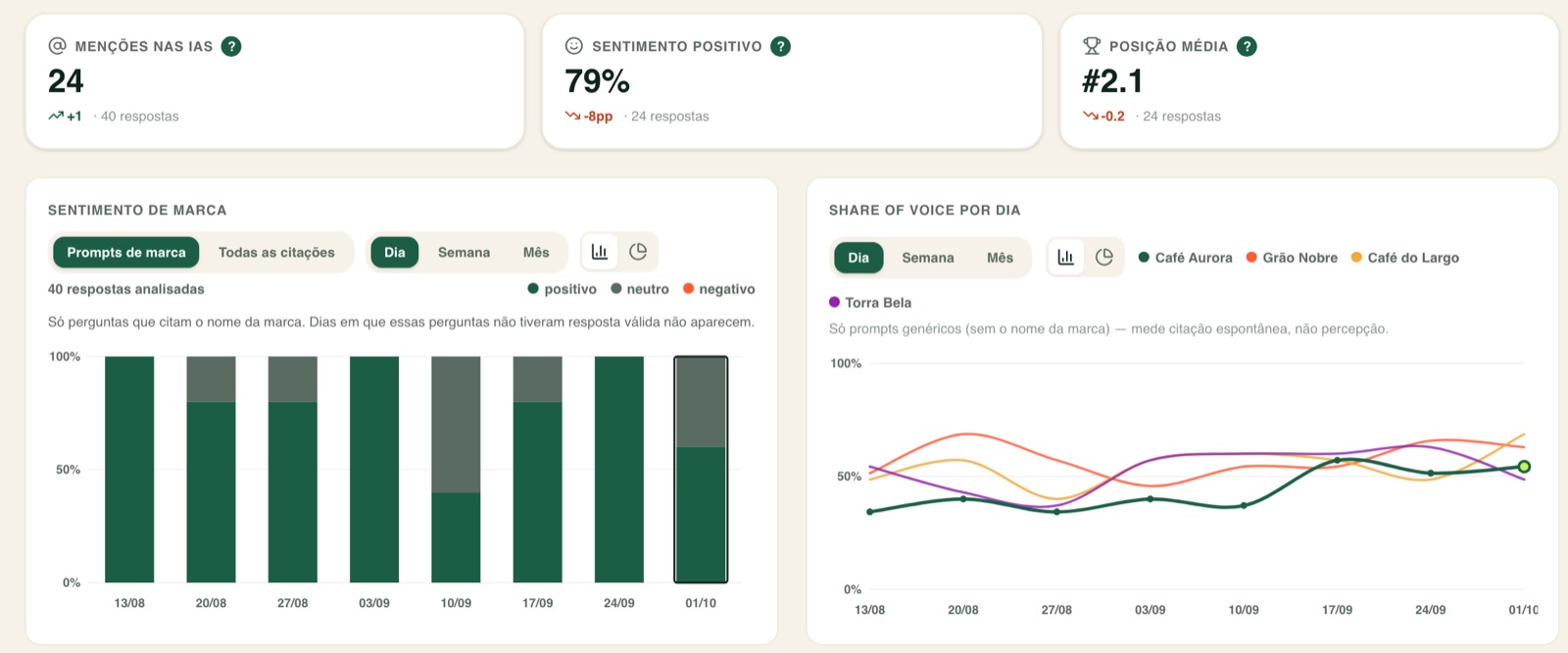The width and height of the screenshot is (1568, 653).
Task: Toggle Café do Largo legend series
Action: 1404,257
